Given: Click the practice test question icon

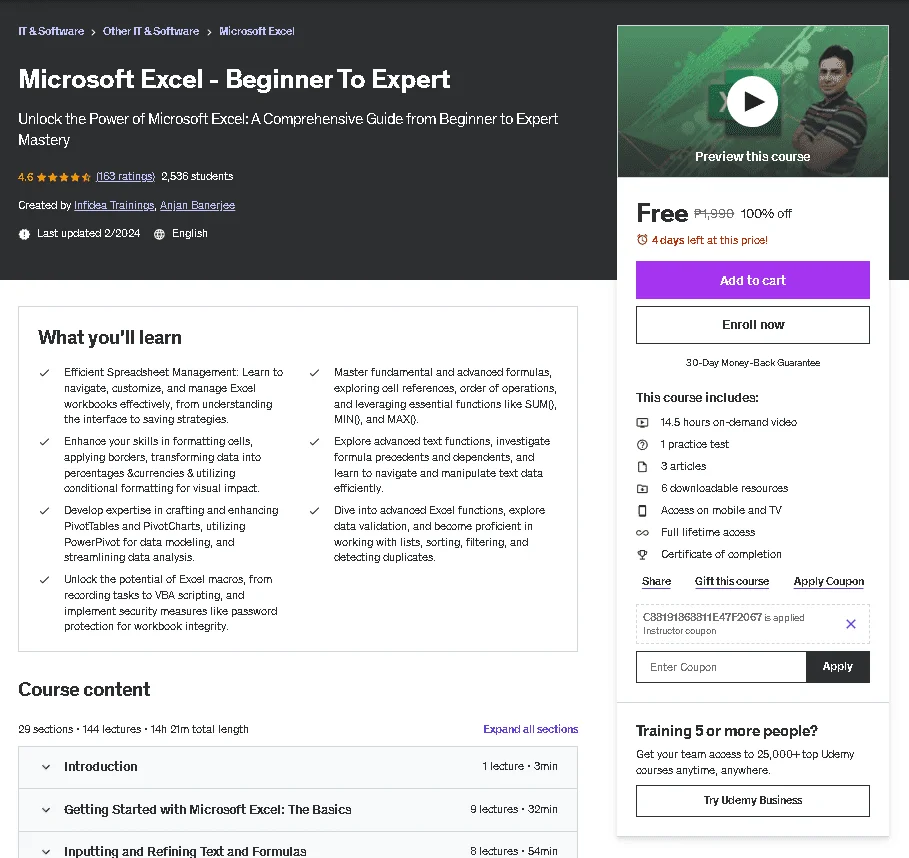Looking at the screenshot, I should (642, 445).
